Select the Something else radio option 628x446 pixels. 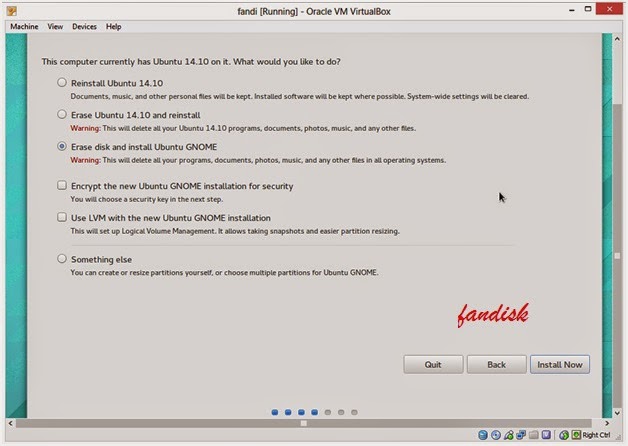pos(62,259)
